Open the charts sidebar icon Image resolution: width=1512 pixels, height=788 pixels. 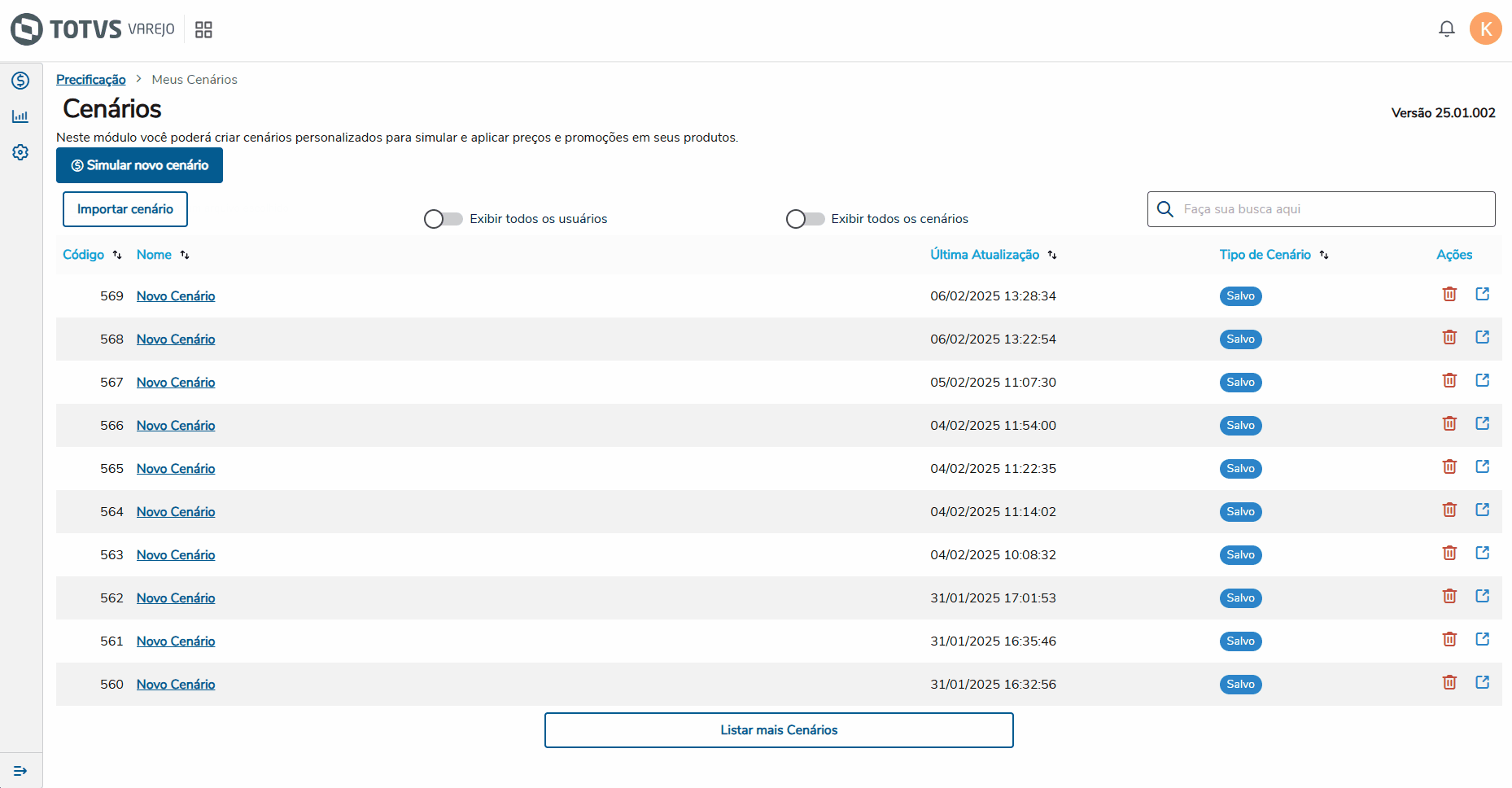tap(20, 116)
